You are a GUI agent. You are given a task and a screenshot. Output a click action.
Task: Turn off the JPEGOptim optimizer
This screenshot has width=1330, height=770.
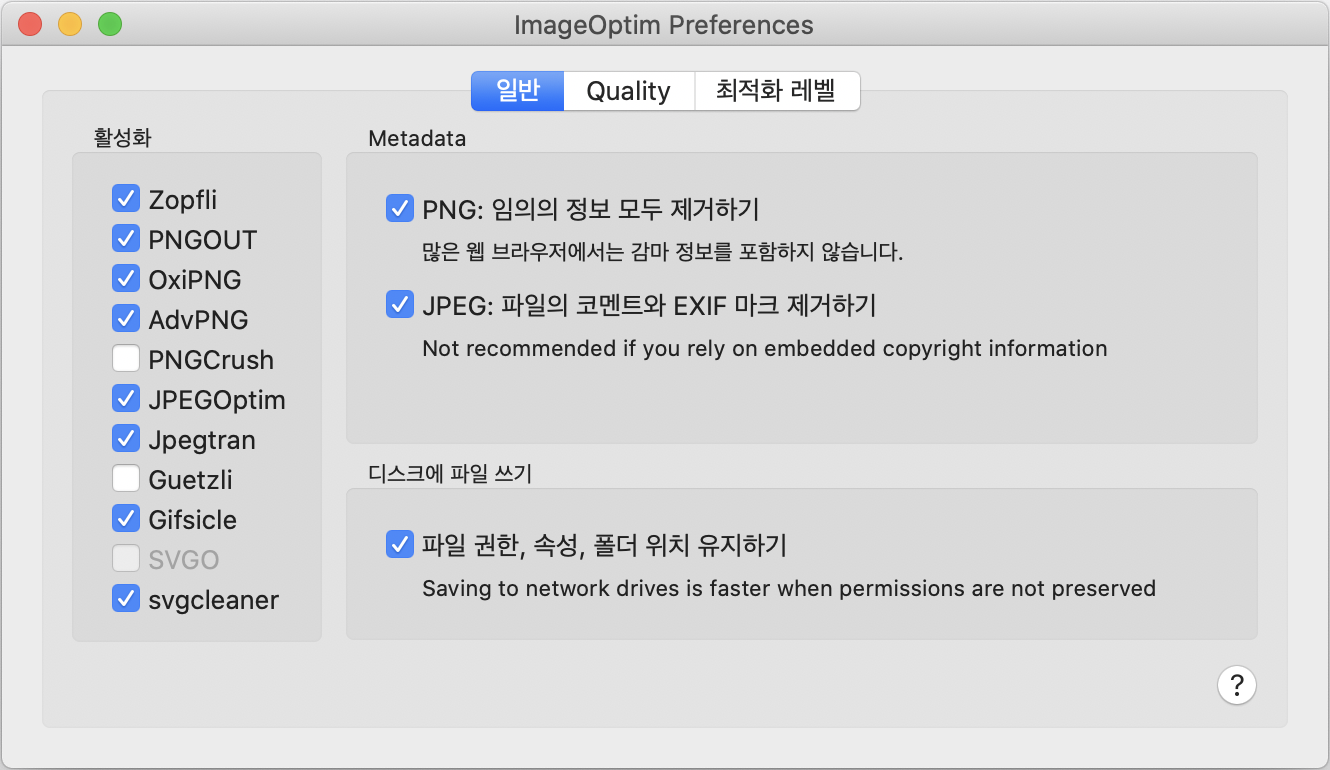(x=126, y=398)
